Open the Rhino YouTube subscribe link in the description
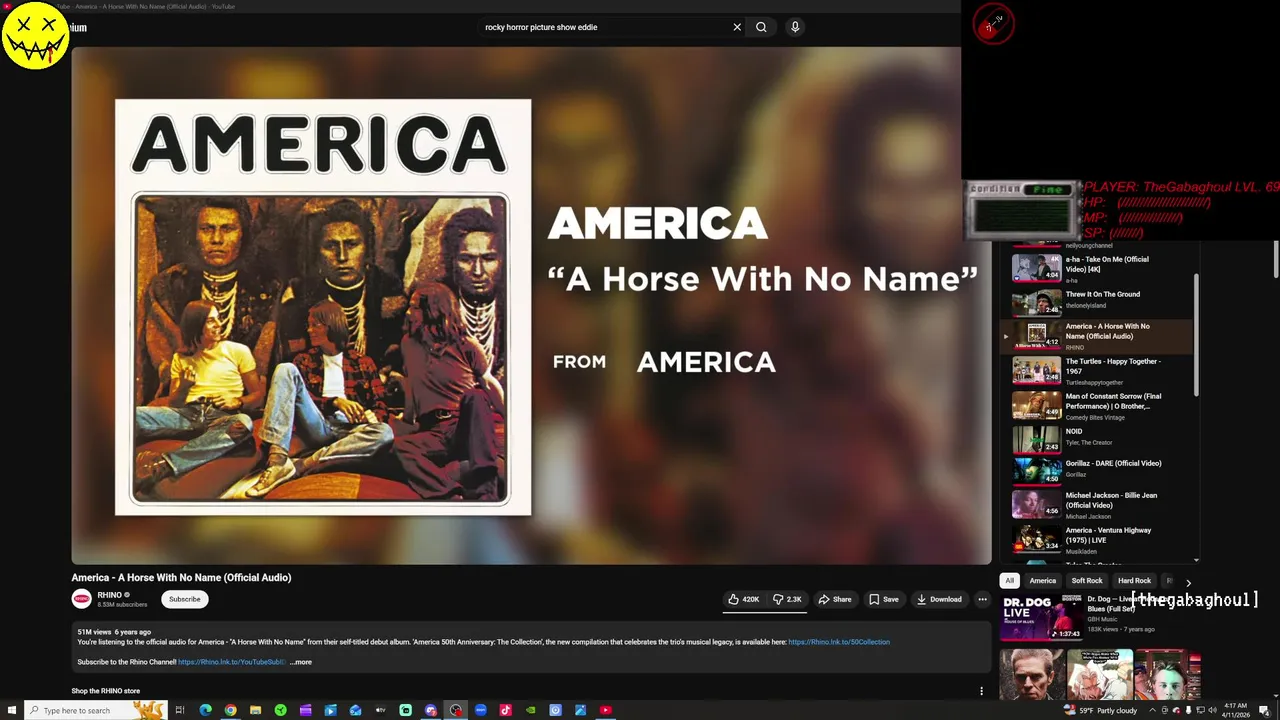 pyautogui.click(x=232, y=662)
